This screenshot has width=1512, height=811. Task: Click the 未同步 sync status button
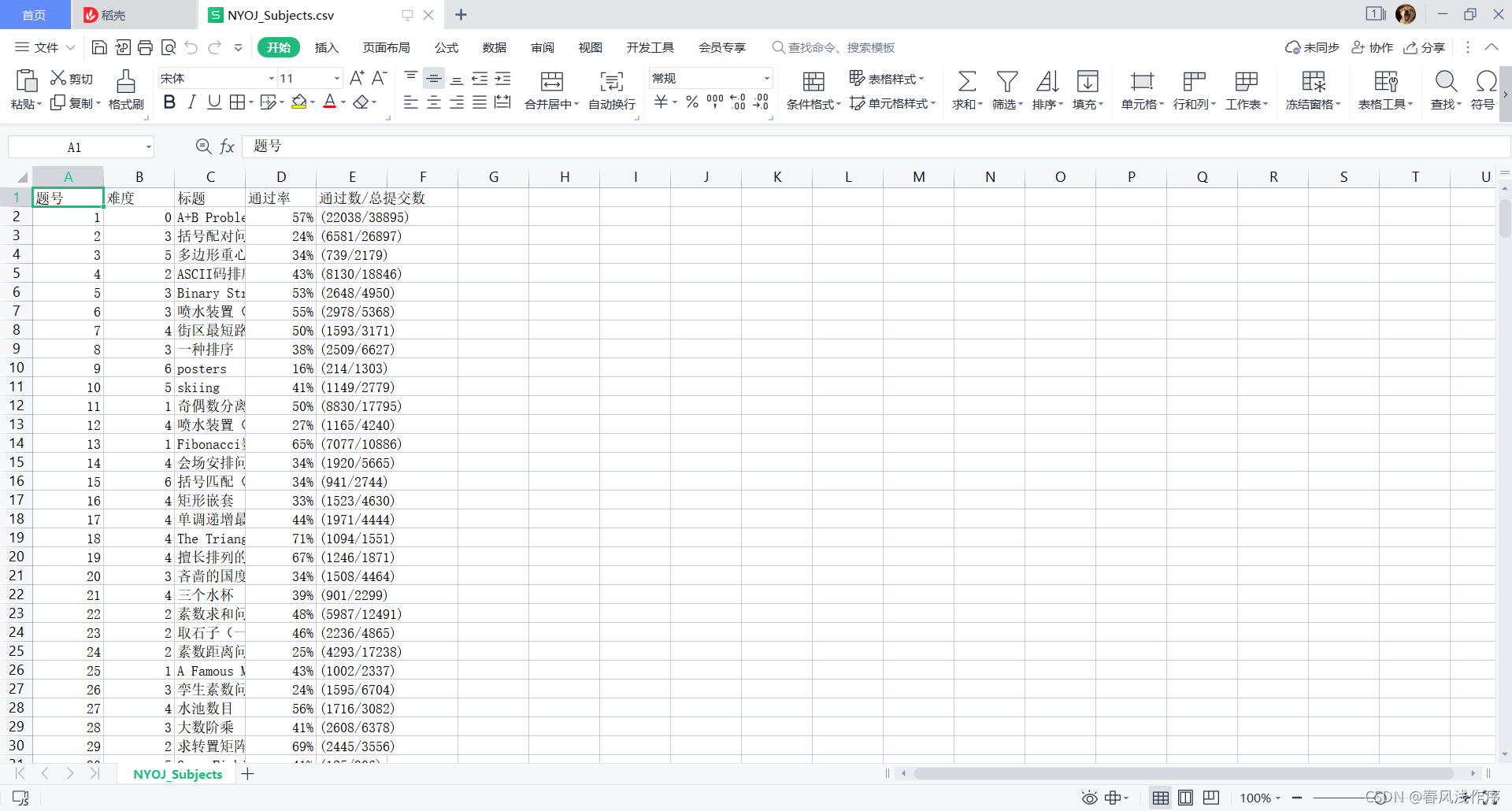1312,47
